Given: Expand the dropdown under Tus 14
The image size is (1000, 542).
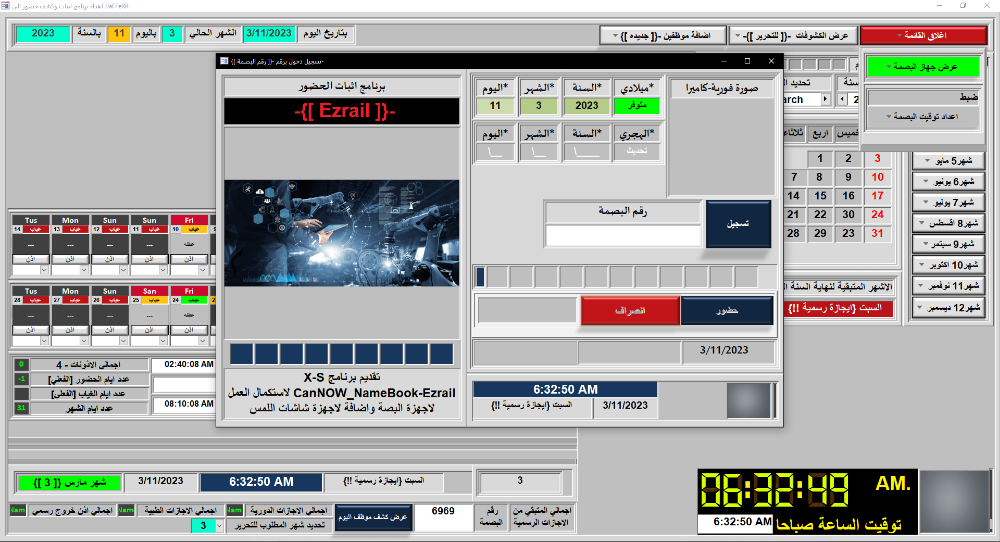Looking at the screenshot, I should click(x=44, y=270).
